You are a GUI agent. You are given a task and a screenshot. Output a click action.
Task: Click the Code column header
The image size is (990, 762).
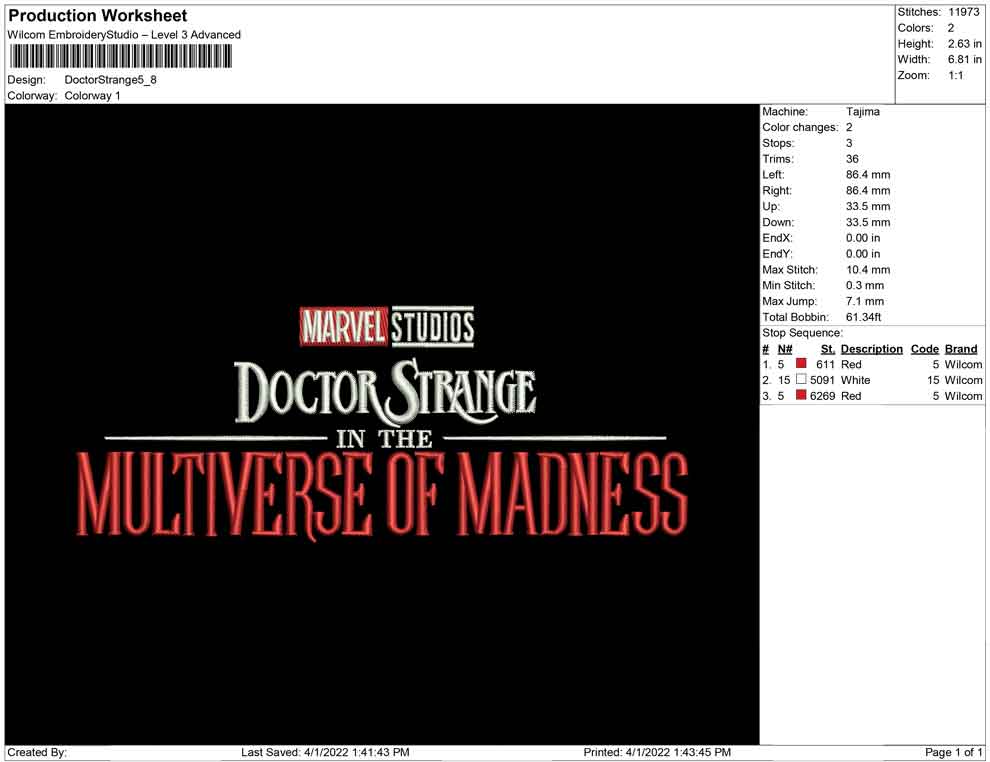click(924, 349)
